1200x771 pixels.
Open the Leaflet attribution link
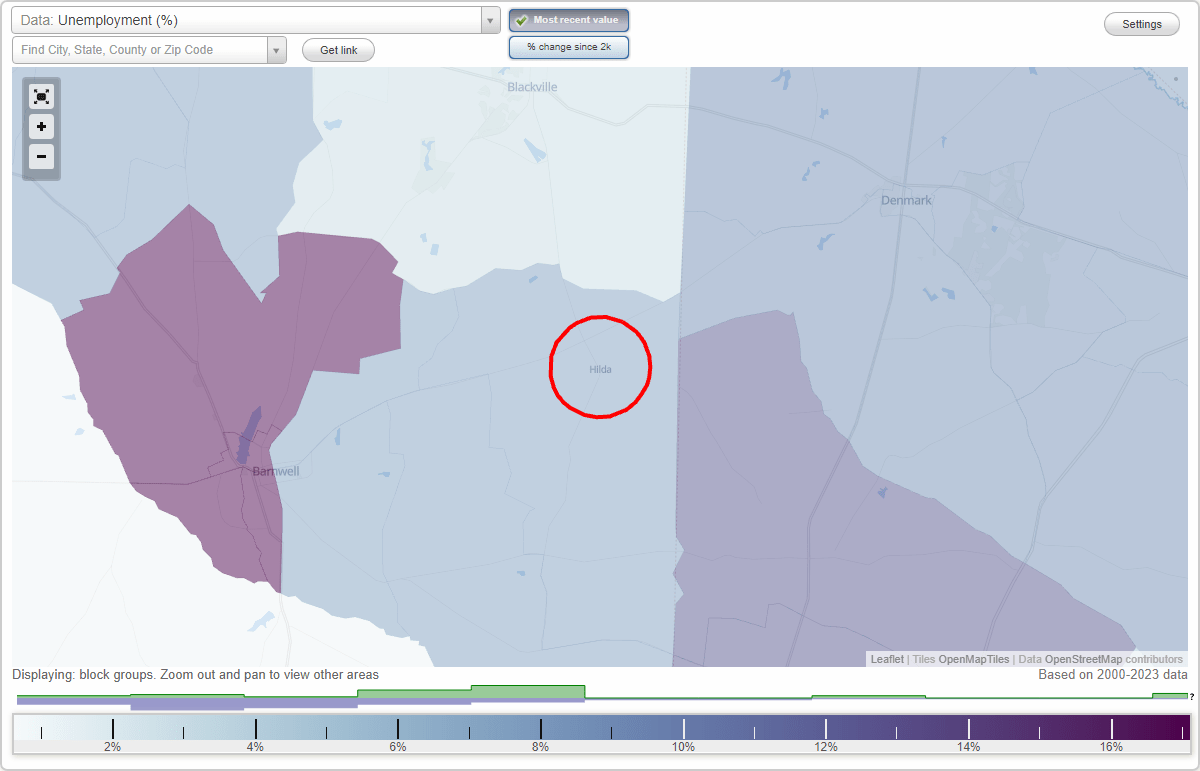pos(887,659)
